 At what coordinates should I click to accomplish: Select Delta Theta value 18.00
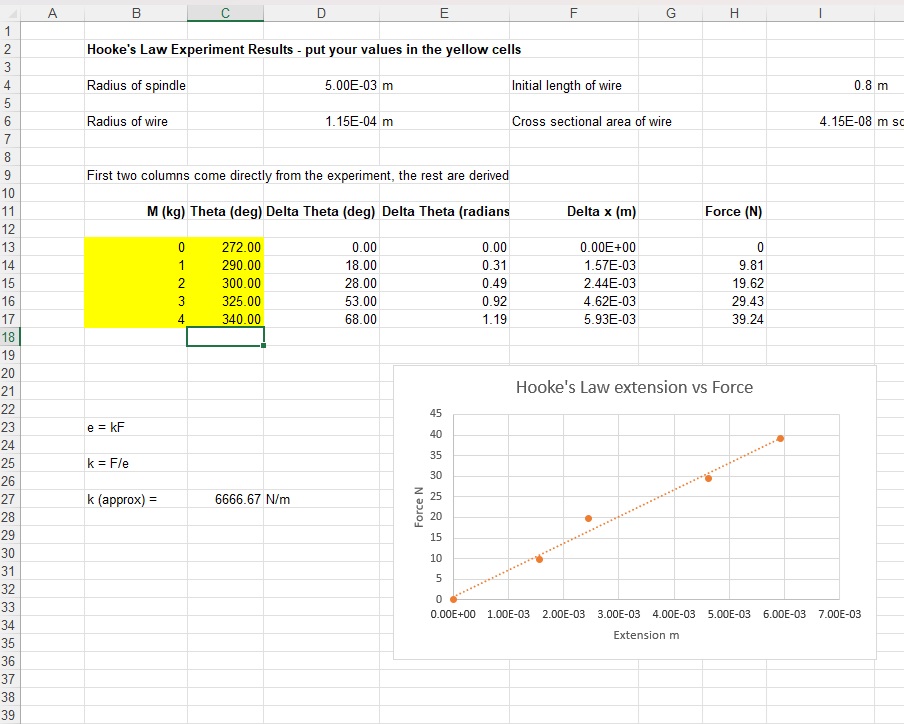click(x=322, y=265)
